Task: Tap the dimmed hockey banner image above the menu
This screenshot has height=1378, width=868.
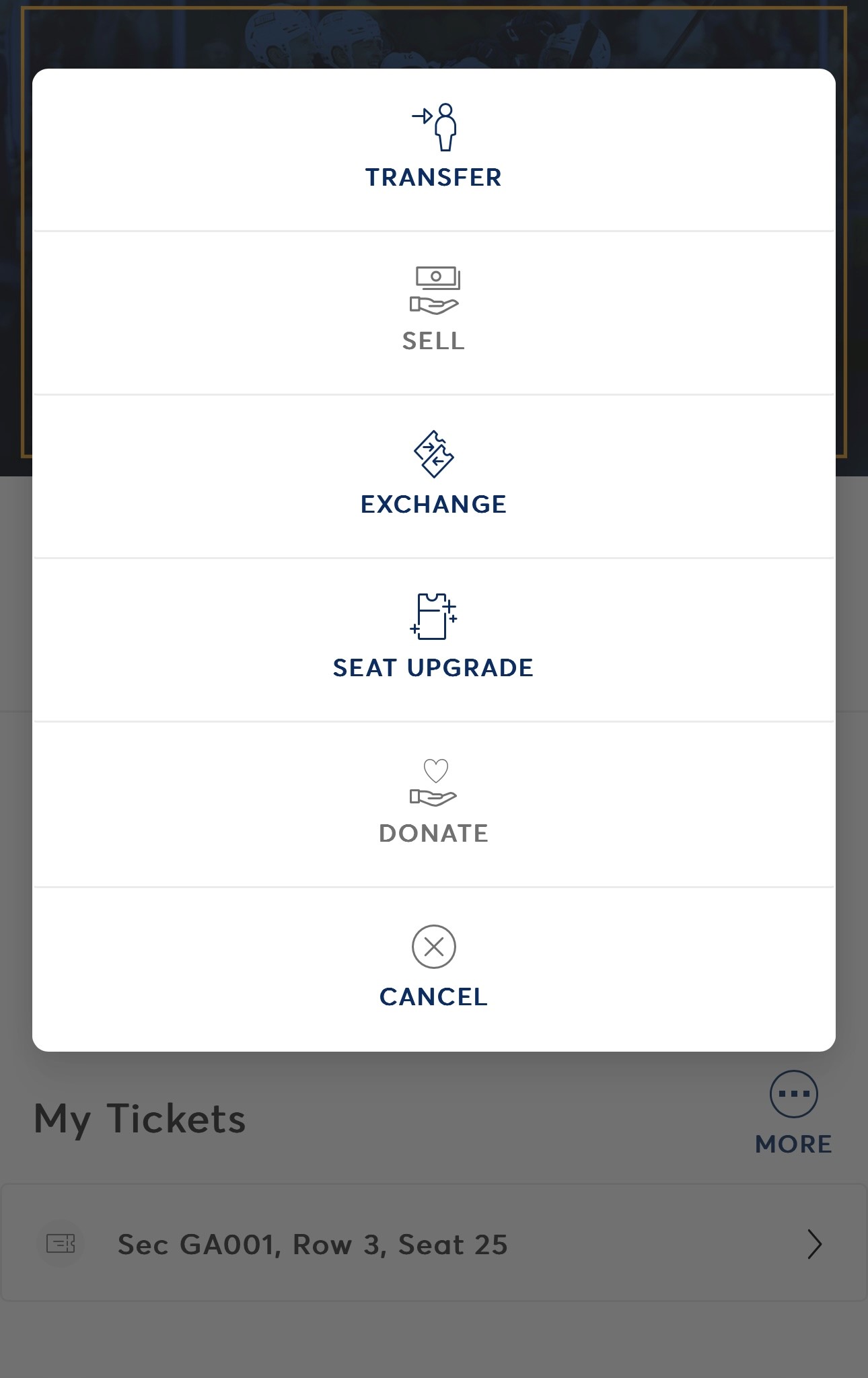Action: point(434,34)
